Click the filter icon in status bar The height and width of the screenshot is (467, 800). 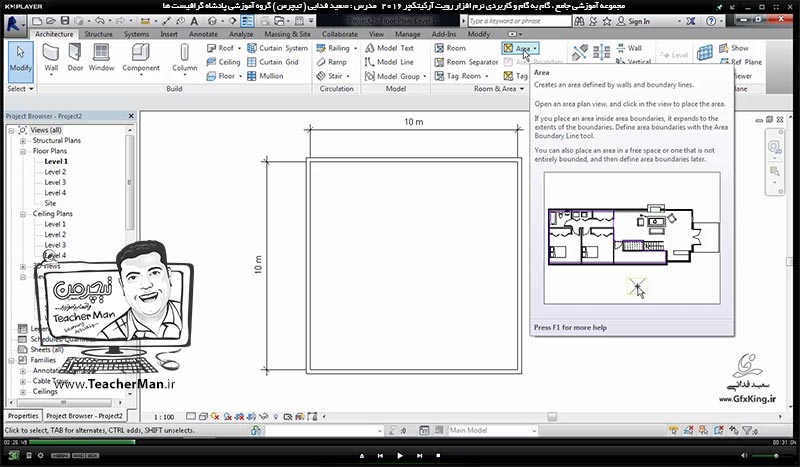(x=748, y=431)
